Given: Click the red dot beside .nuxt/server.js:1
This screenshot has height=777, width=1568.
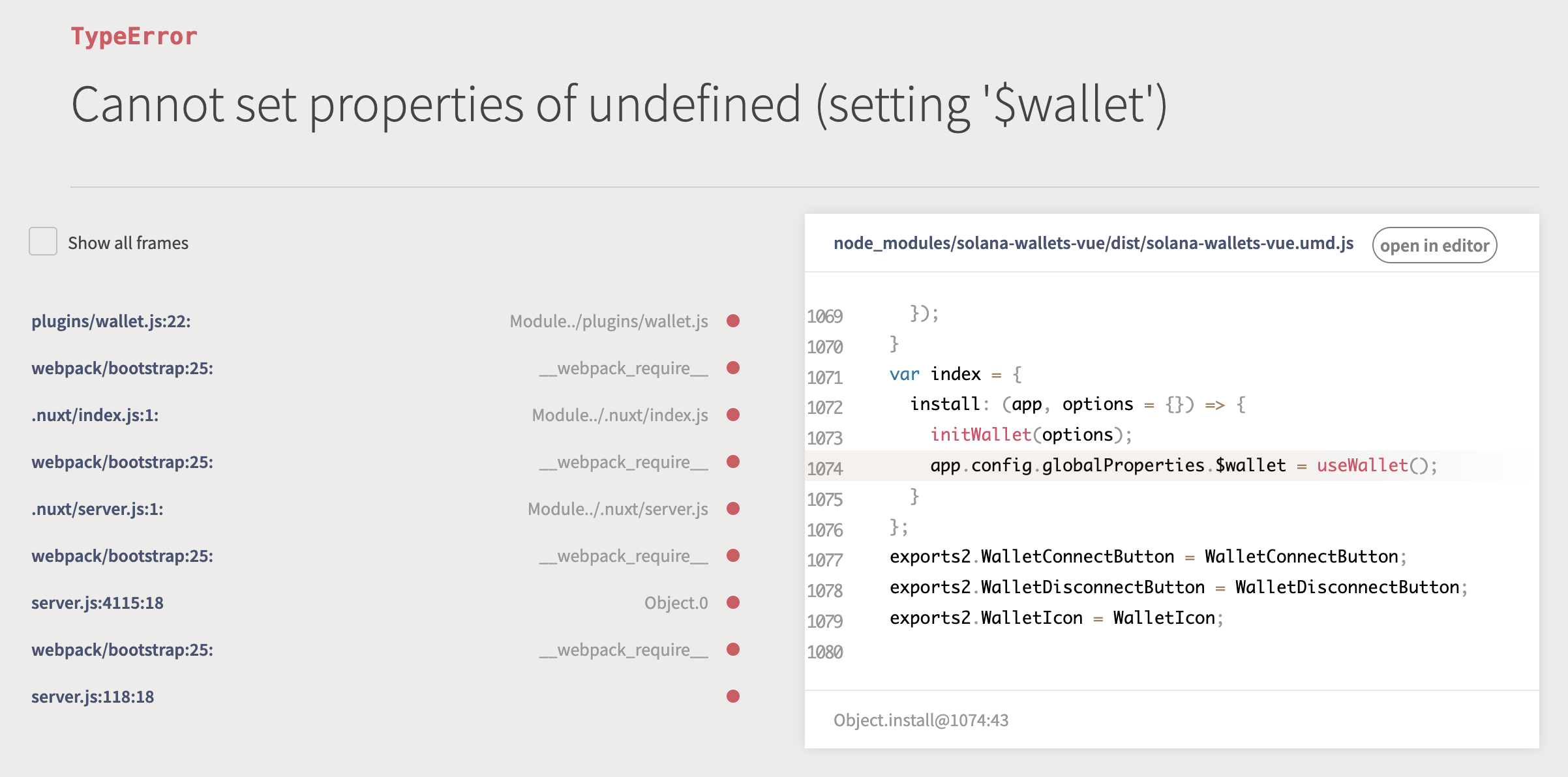Looking at the screenshot, I should coord(734,509).
